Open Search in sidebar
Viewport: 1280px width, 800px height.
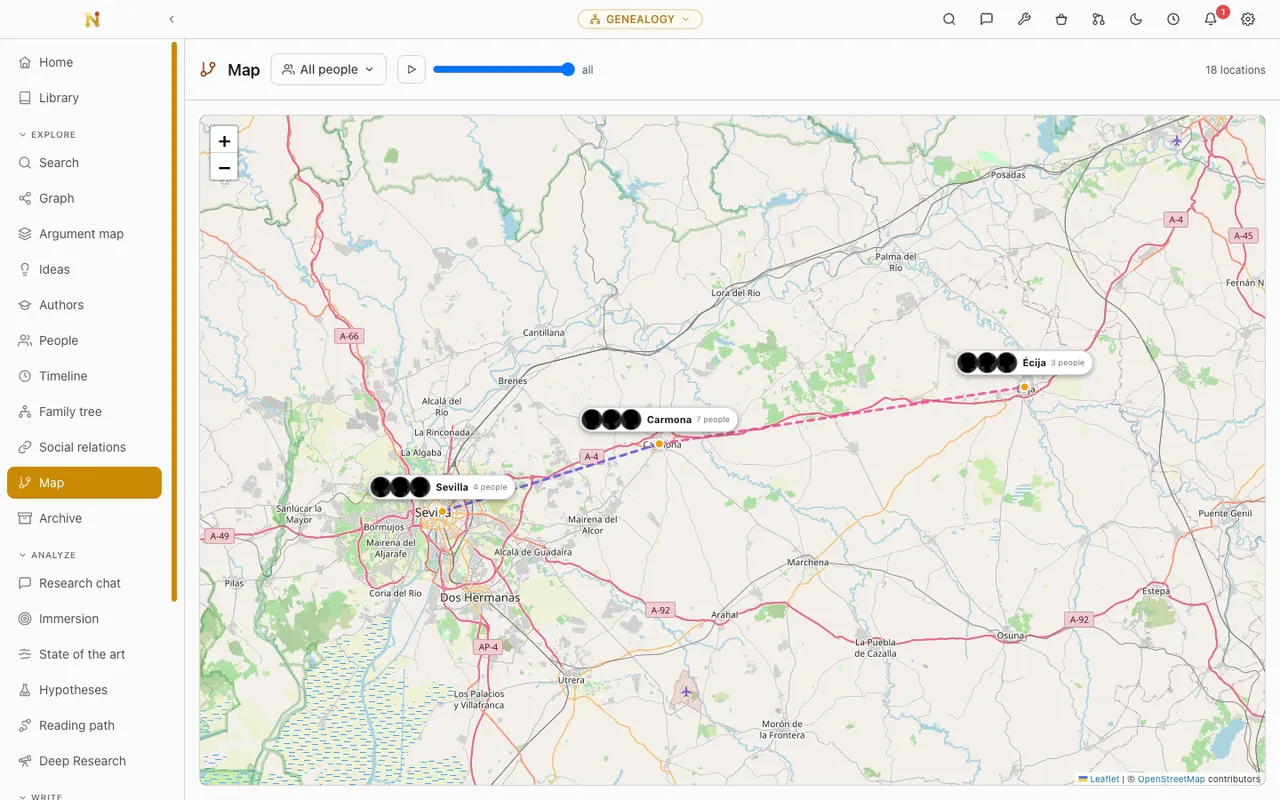tap(84, 163)
